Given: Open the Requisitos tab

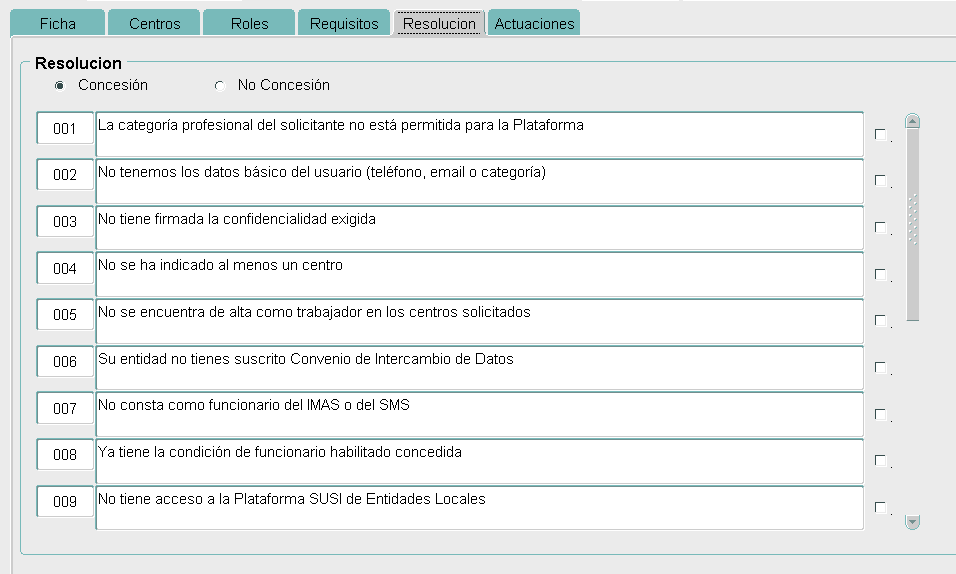Looking at the screenshot, I should (344, 24).
